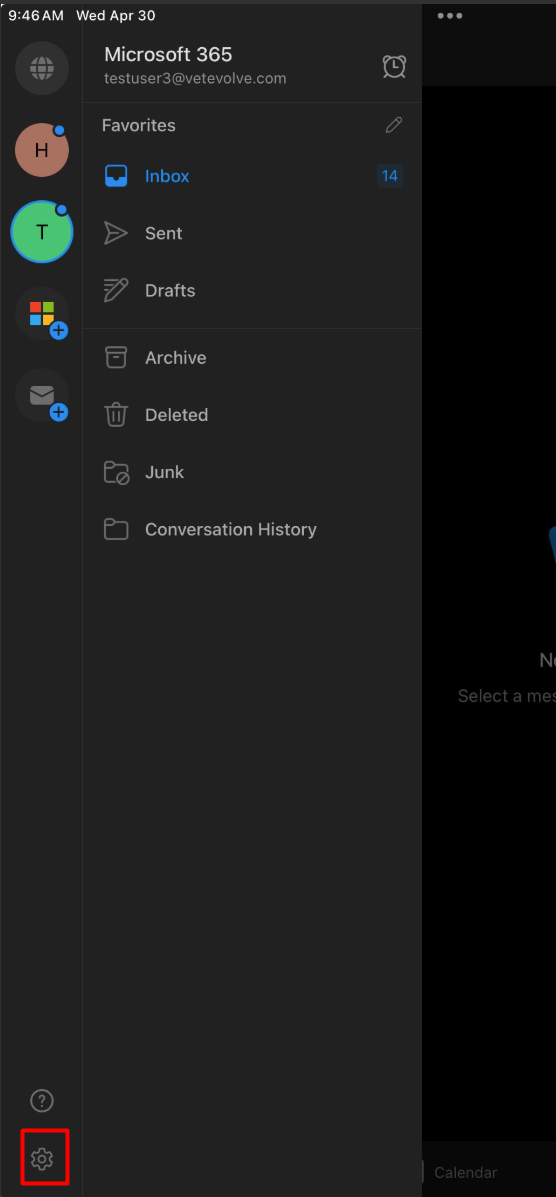Open the Sent folder
The width and height of the screenshot is (556, 1197).
point(252,234)
